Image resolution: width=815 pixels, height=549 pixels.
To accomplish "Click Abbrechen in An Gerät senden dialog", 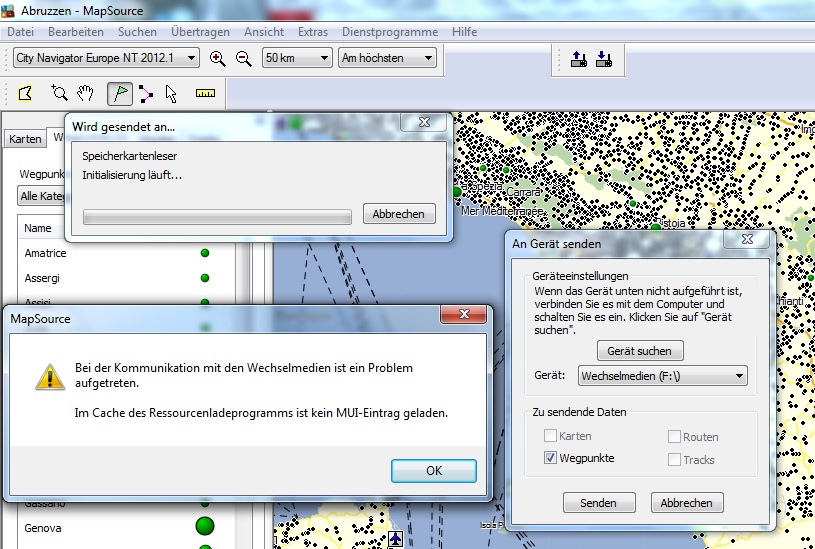I will [x=687, y=503].
